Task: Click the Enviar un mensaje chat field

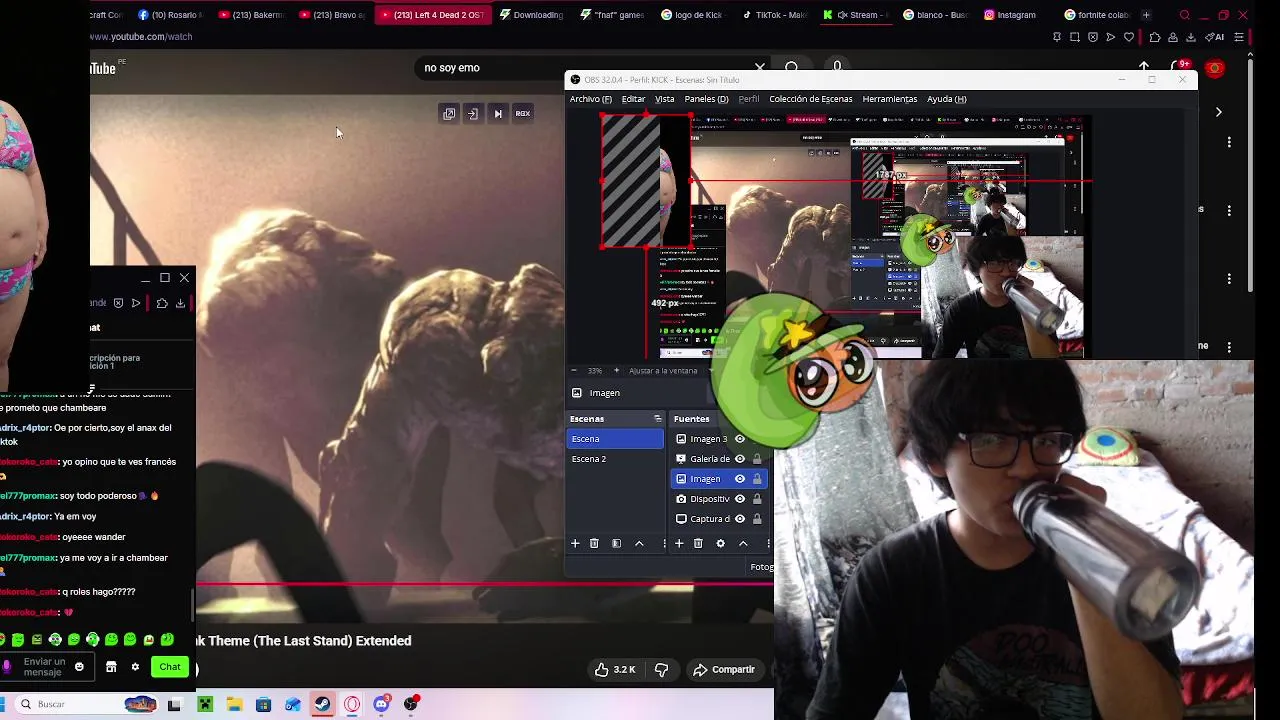Action: 44,667
